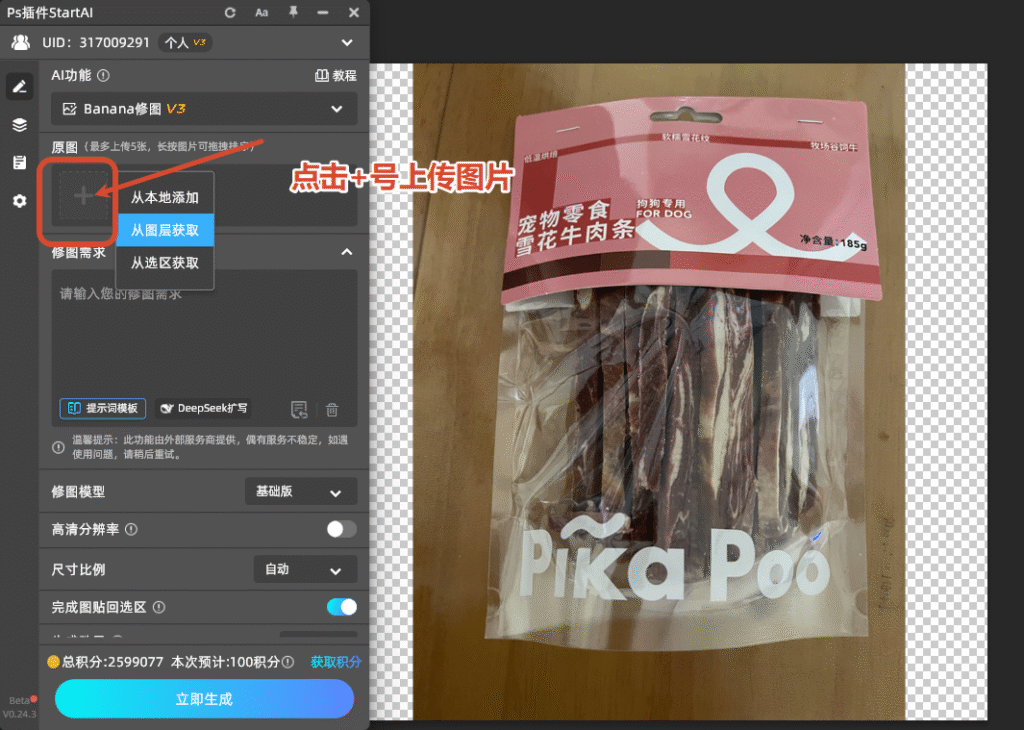This screenshot has width=1024, height=730.
Task: Click the UID: 317009291 text
Action: (96, 42)
